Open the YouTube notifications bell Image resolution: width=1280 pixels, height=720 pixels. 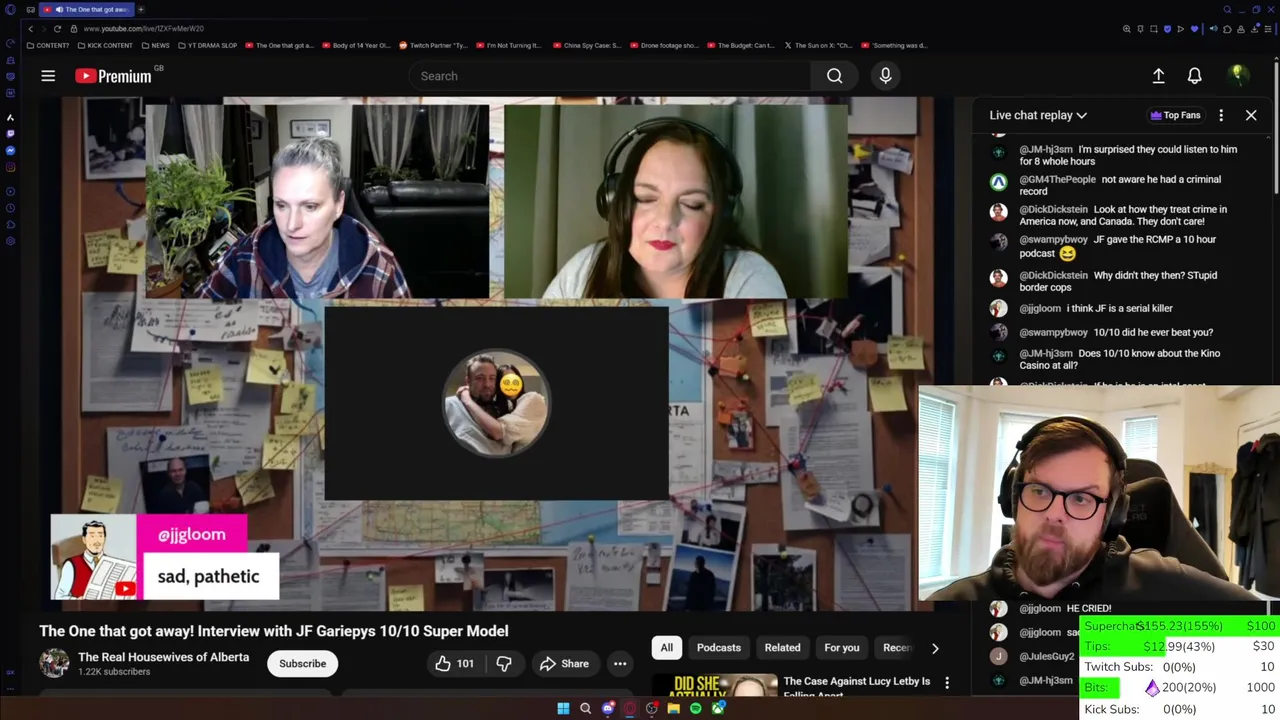(x=1194, y=76)
